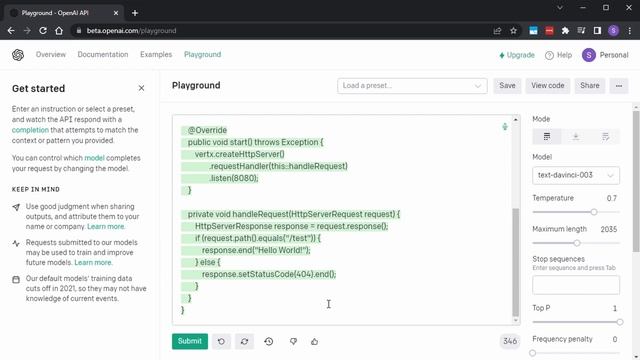Open the Model text-davinci-003 dropdown
640x360 pixels.
(576, 175)
